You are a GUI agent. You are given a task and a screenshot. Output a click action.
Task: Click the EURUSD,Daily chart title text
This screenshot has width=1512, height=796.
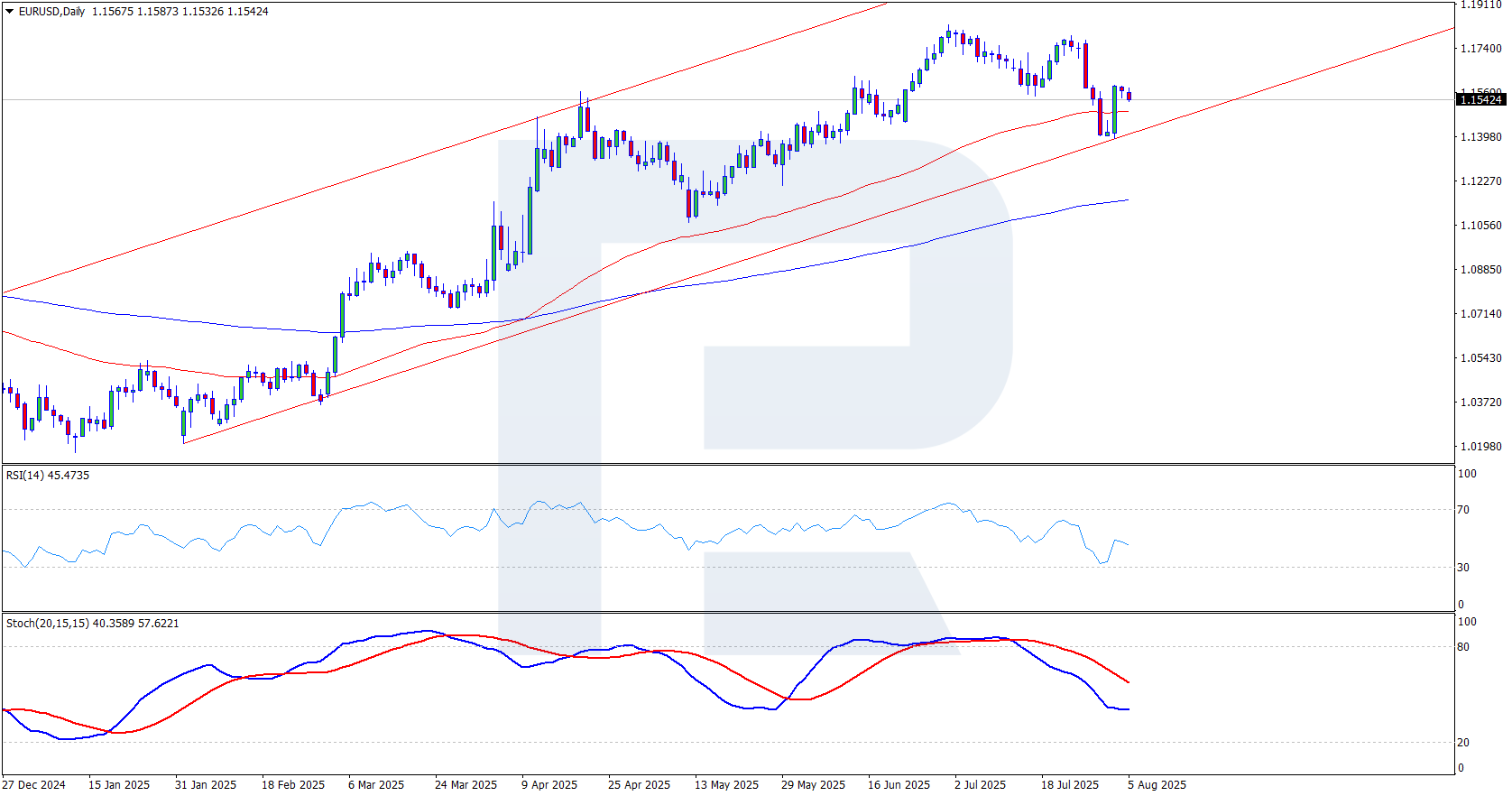tap(51, 12)
